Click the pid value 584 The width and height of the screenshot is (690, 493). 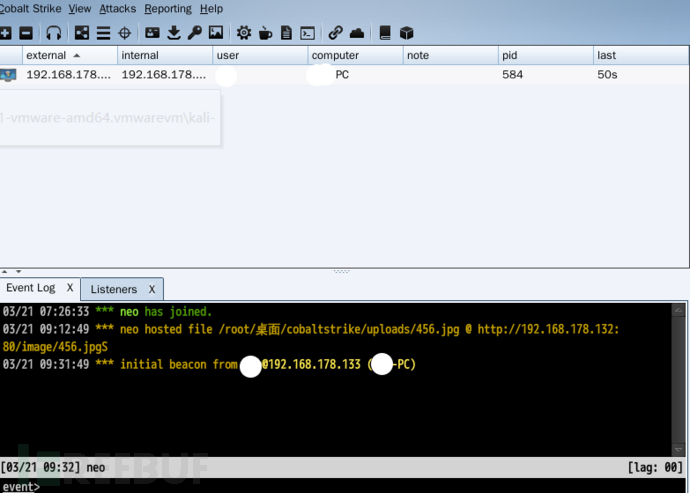pyautogui.click(x=513, y=75)
